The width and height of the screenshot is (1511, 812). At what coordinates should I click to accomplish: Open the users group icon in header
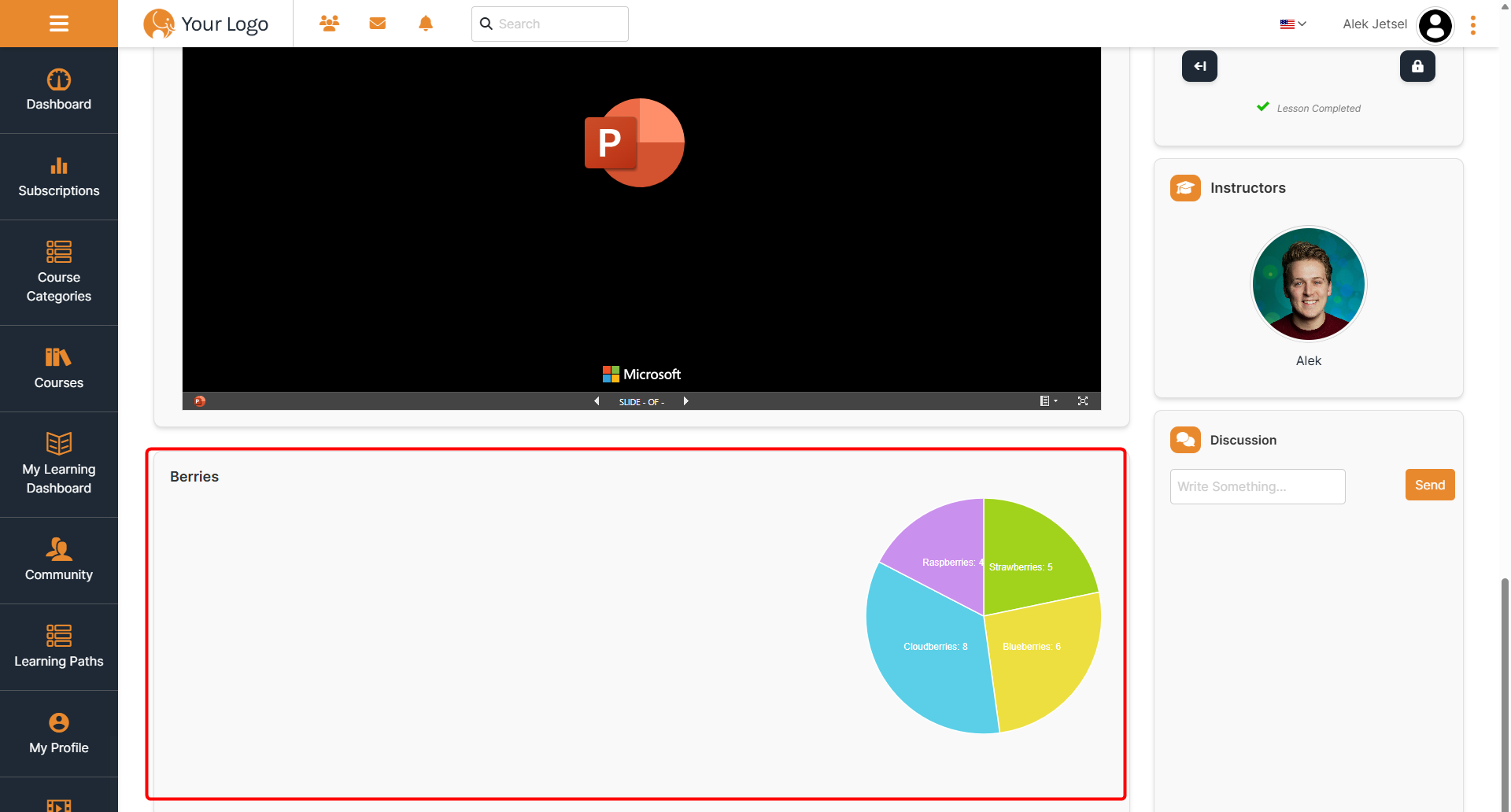tap(329, 24)
